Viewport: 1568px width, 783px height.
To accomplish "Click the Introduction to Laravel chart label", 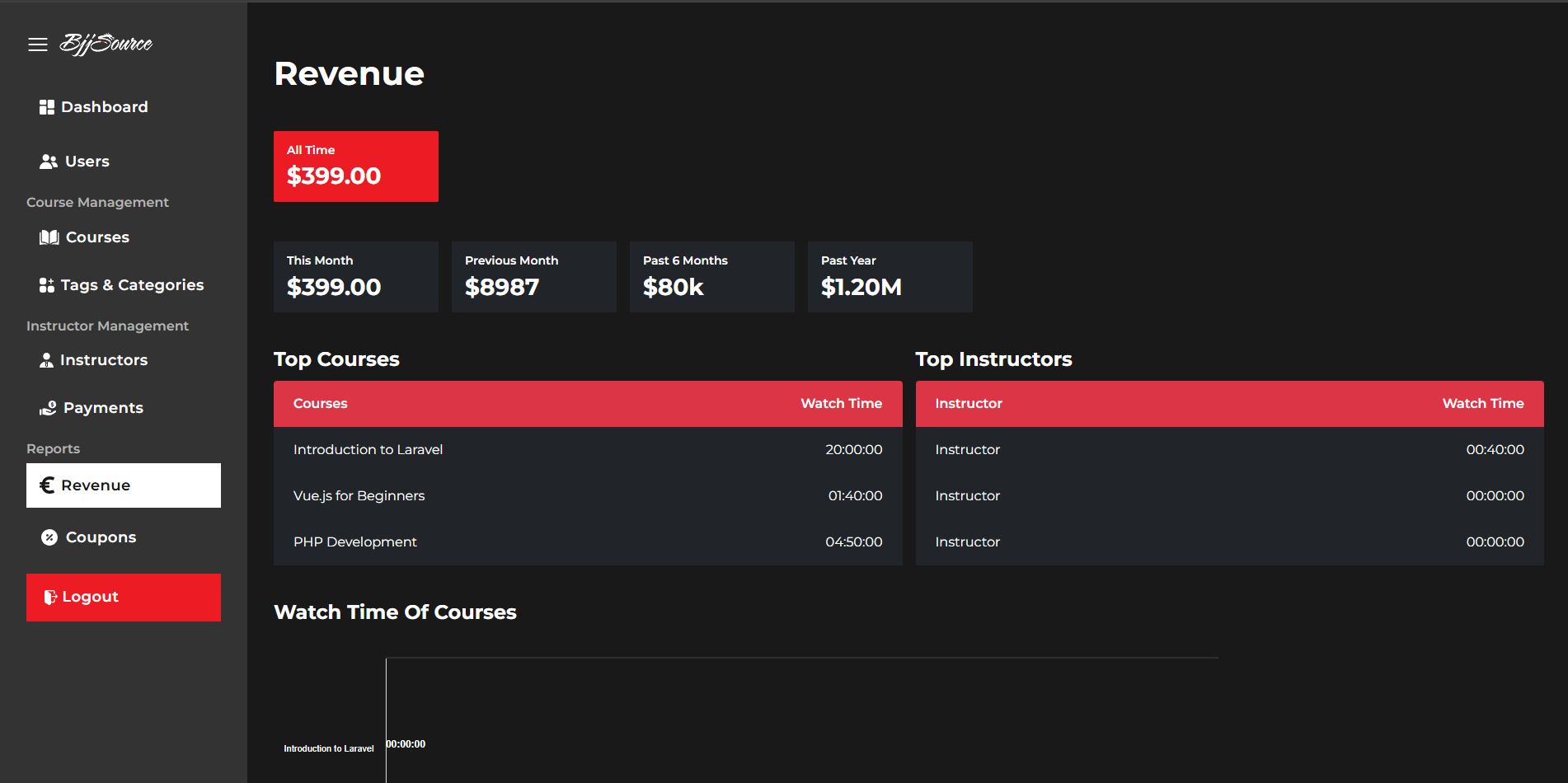I will click(329, 748).
